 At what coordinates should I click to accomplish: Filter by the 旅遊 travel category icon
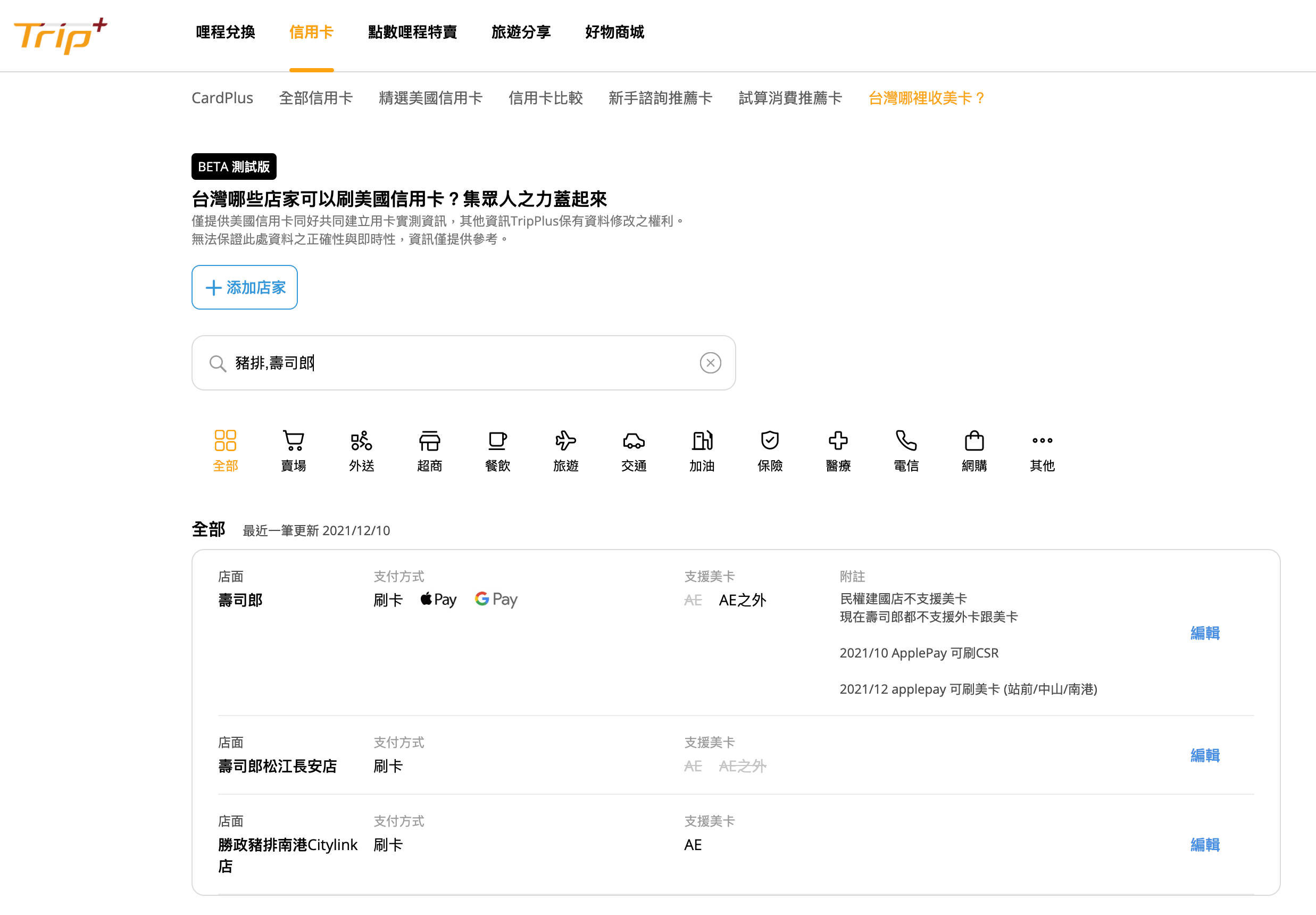tap(566, 450)
